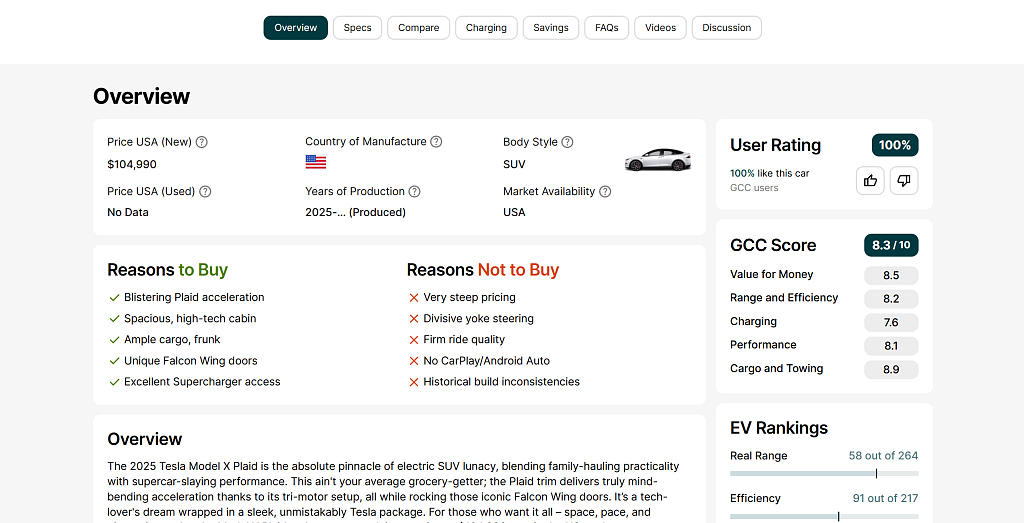
Task: Click the '58 out of 264' ranking text
Action: [883, 456]
